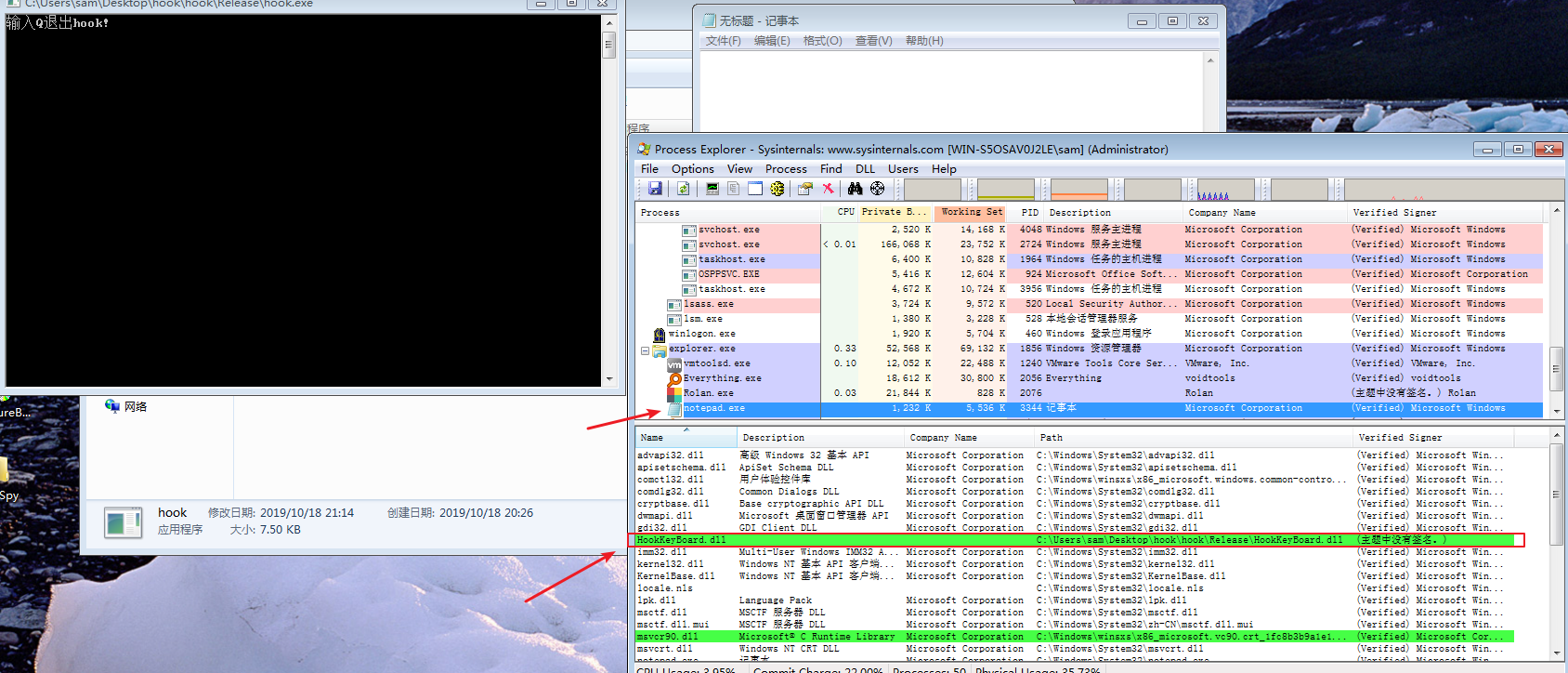Select the msvcr90.dll row in DLL list
The height and width of the screenshot is (673, 1568).
pyautogui.click(x=1075, y=637)
